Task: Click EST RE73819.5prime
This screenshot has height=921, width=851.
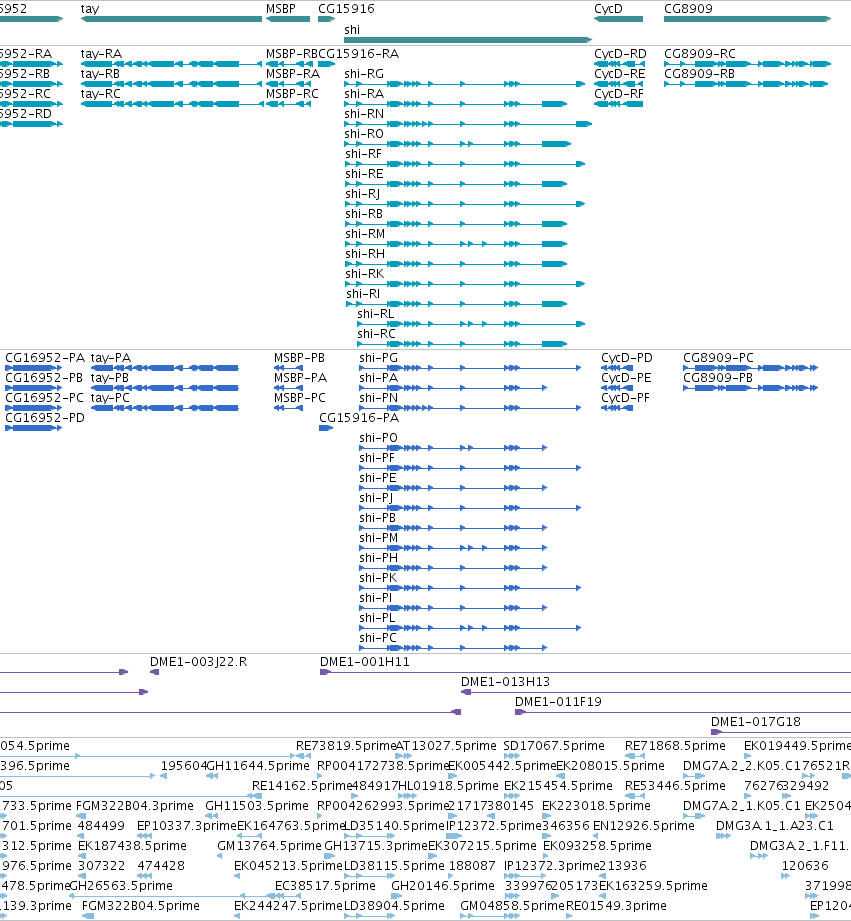Action: 345,746
